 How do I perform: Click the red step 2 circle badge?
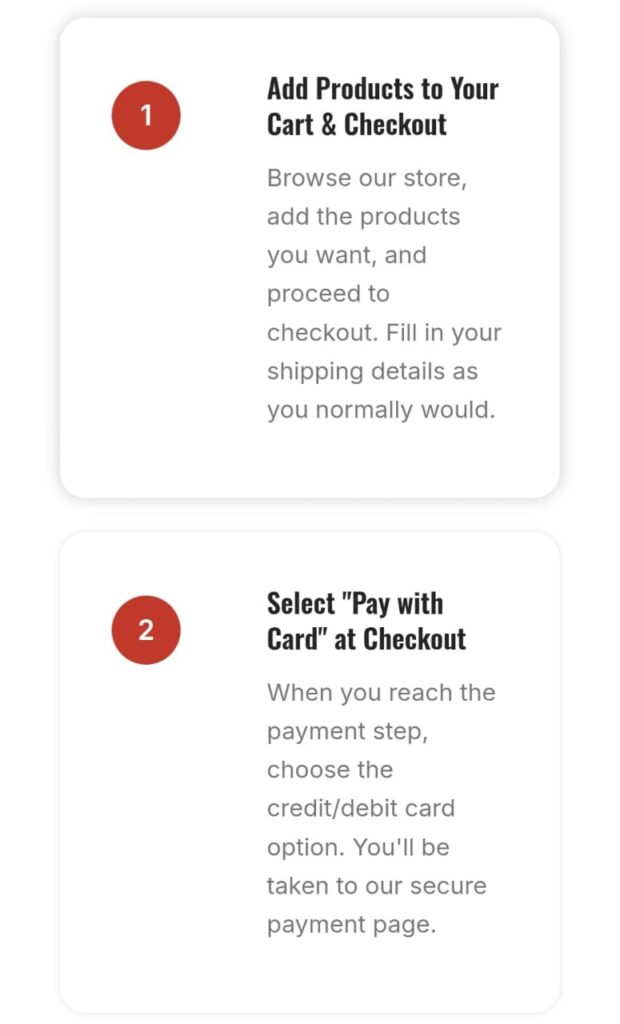(x=146, y=630)
